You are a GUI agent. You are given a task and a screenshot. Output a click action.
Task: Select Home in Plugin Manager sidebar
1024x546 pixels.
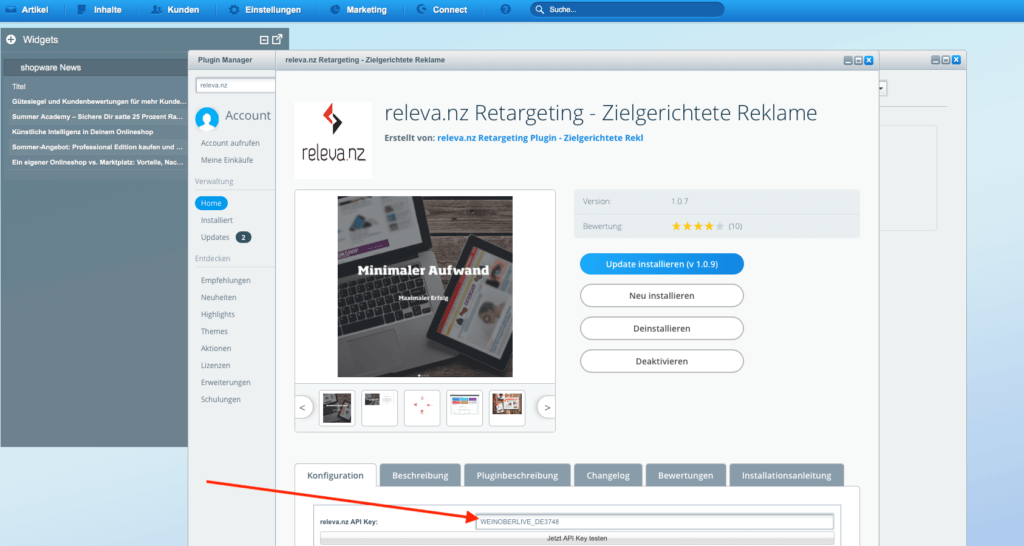[211, 203]
